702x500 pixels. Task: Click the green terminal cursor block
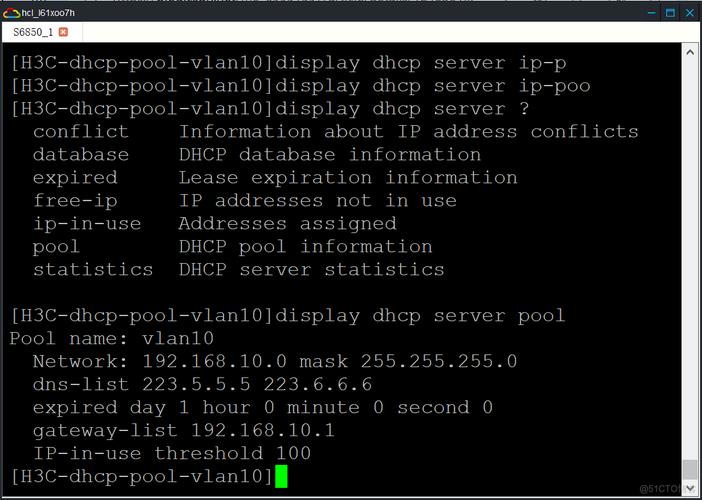[281, 477]
